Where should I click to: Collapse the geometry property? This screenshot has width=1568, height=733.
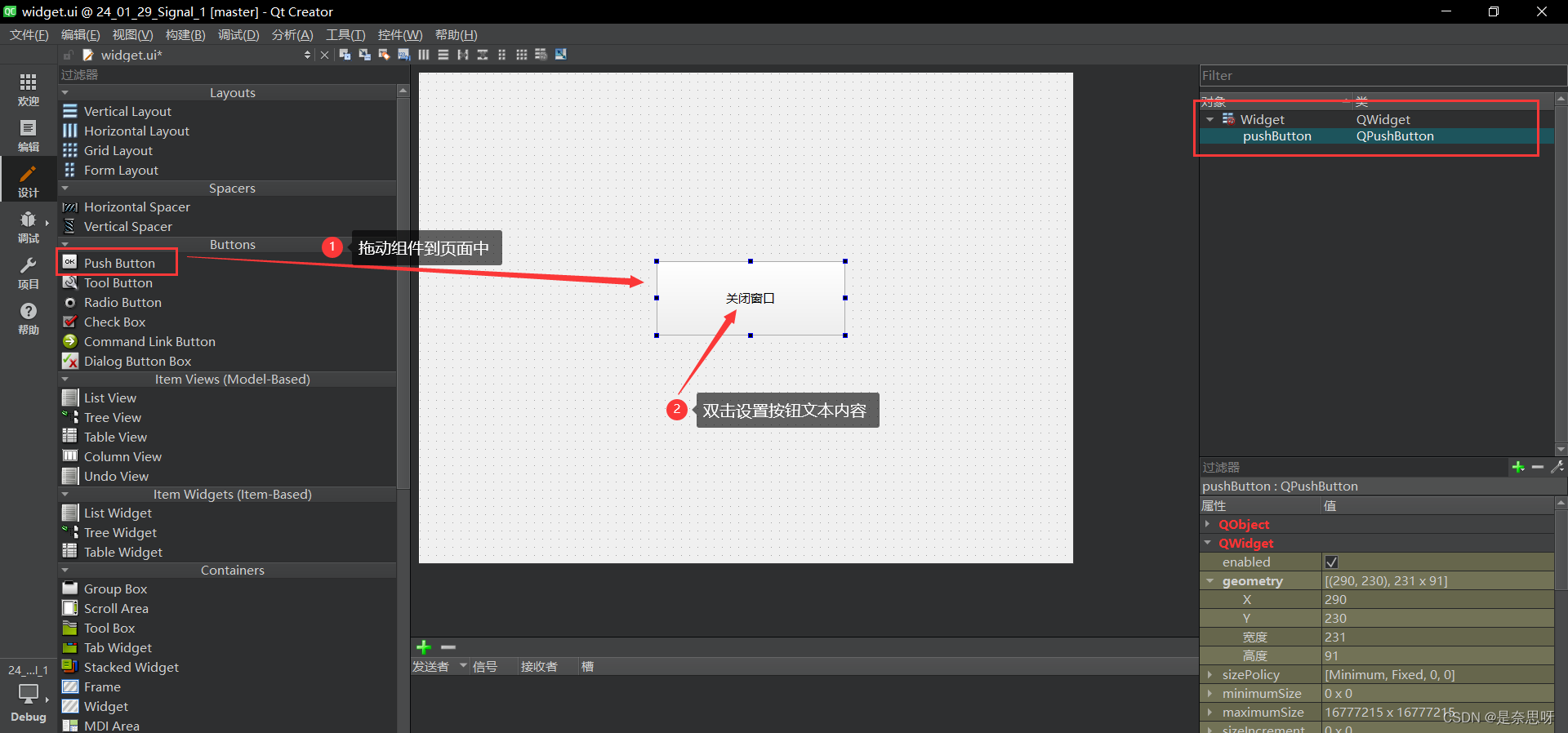[x=1209, y=581]
